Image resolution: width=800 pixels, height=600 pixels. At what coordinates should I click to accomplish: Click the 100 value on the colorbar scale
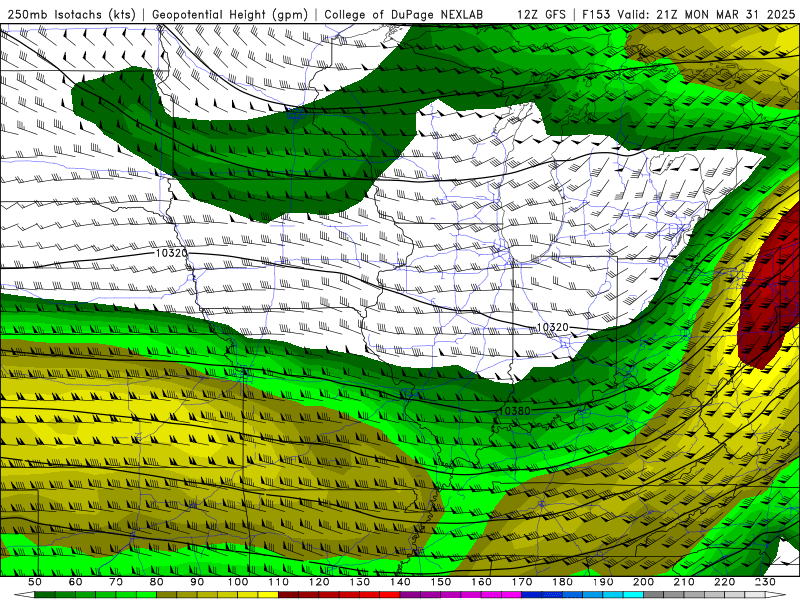click(x=238, y=582)
